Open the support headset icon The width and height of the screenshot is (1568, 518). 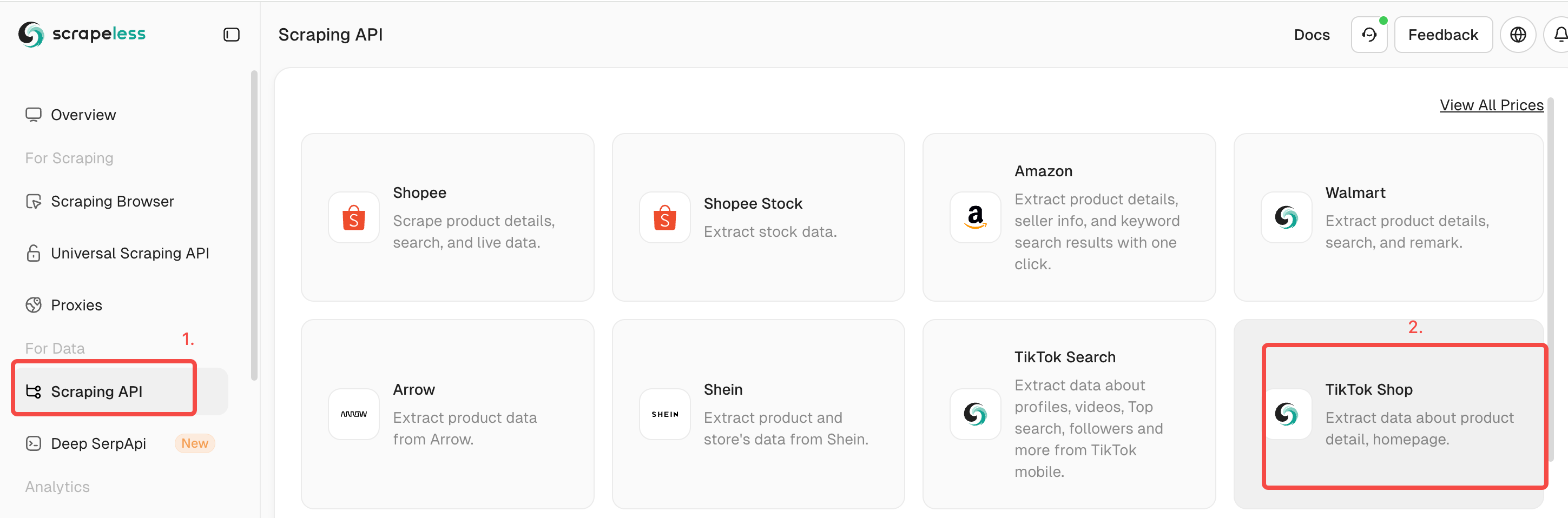1369,35
